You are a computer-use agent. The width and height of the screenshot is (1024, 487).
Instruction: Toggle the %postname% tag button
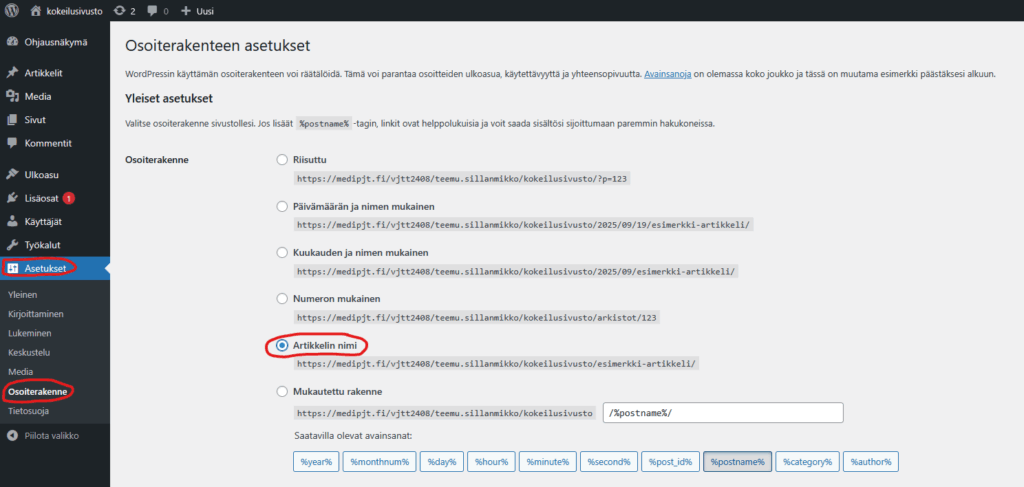[738, 462]
